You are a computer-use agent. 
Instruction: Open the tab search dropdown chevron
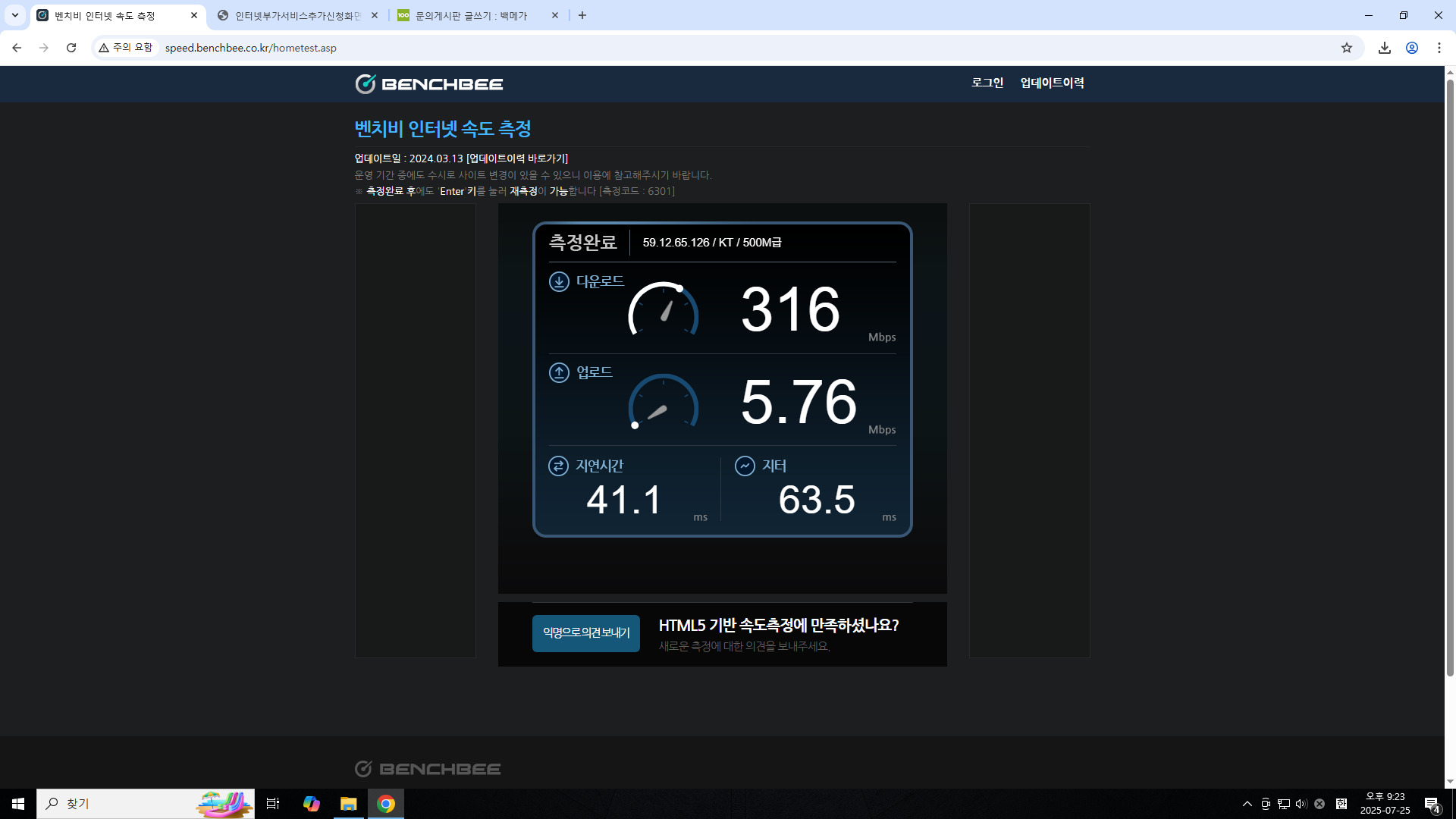click(x=14, y=15)
